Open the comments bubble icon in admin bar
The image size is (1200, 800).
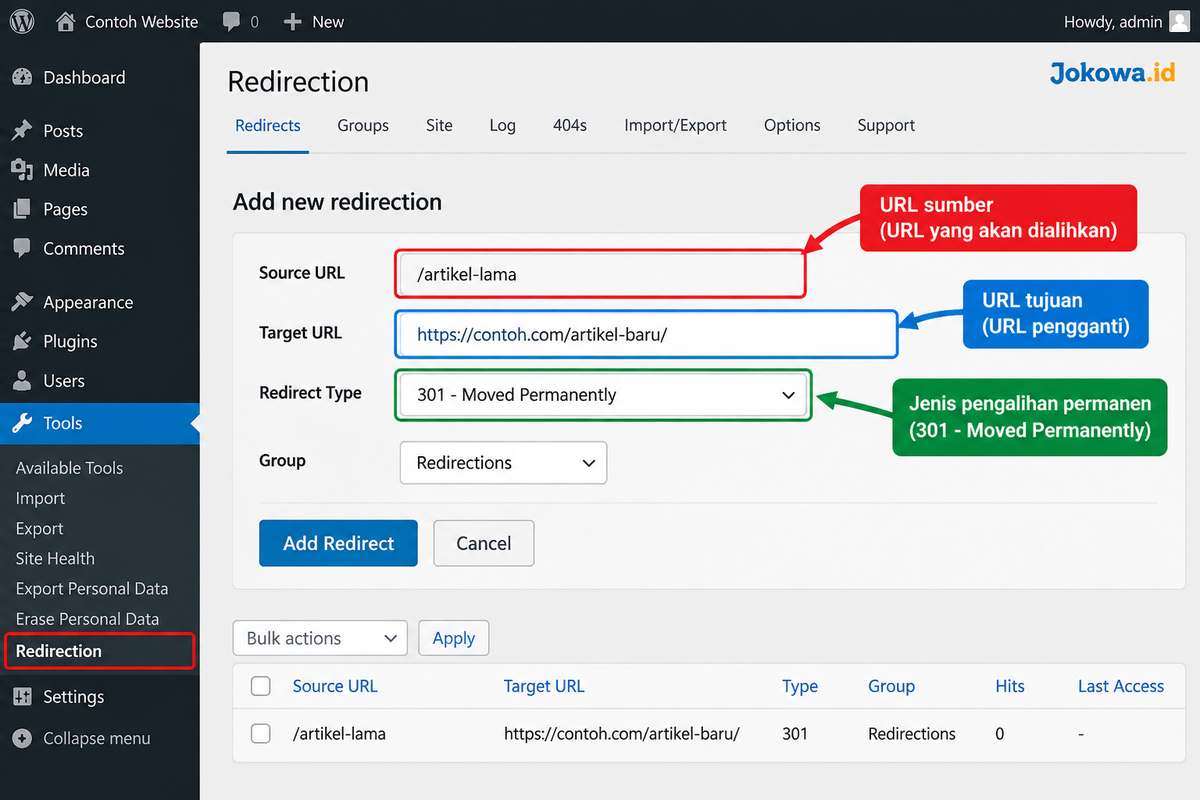tap(231, 21)
